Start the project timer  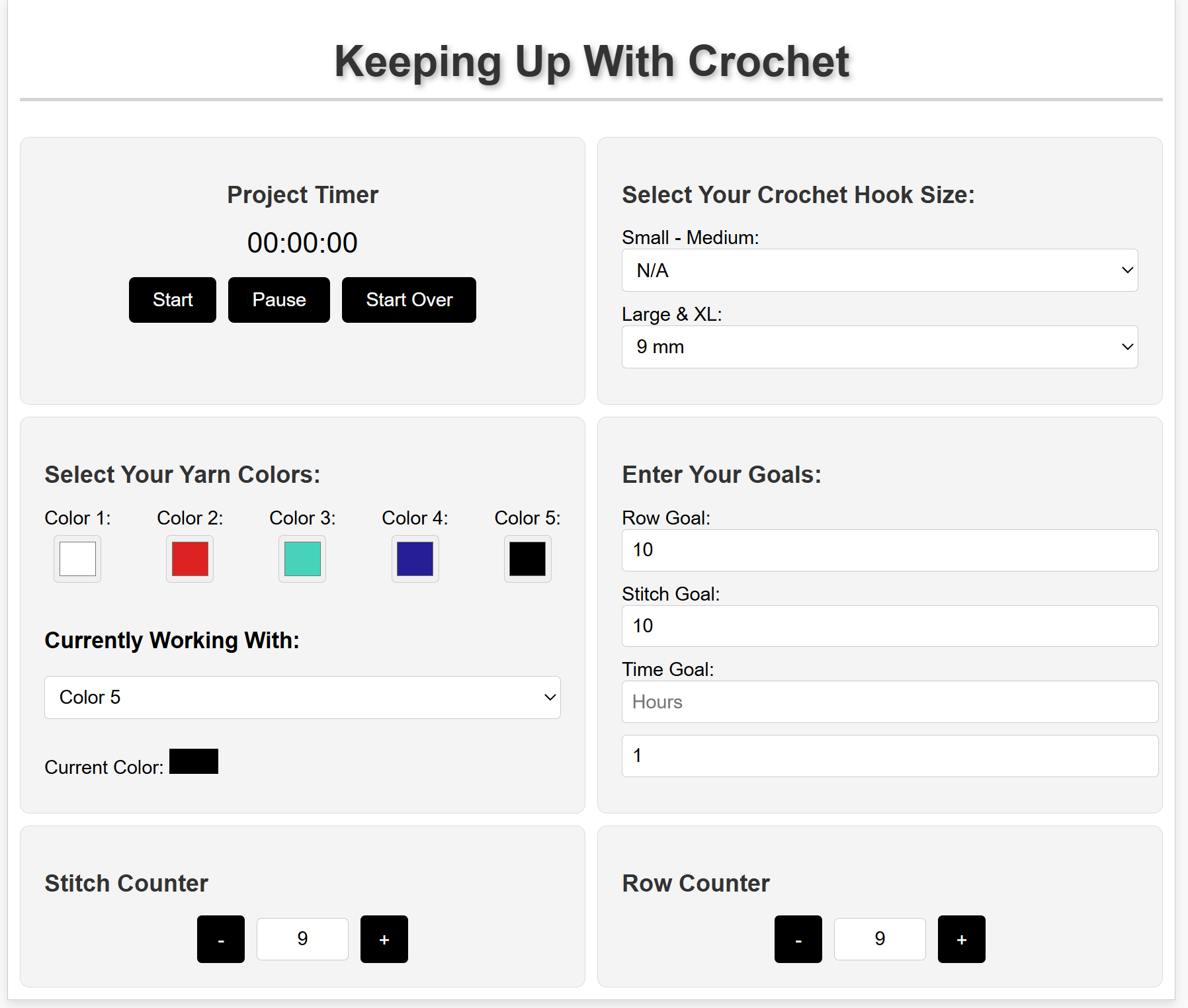[x=173, y=300]
